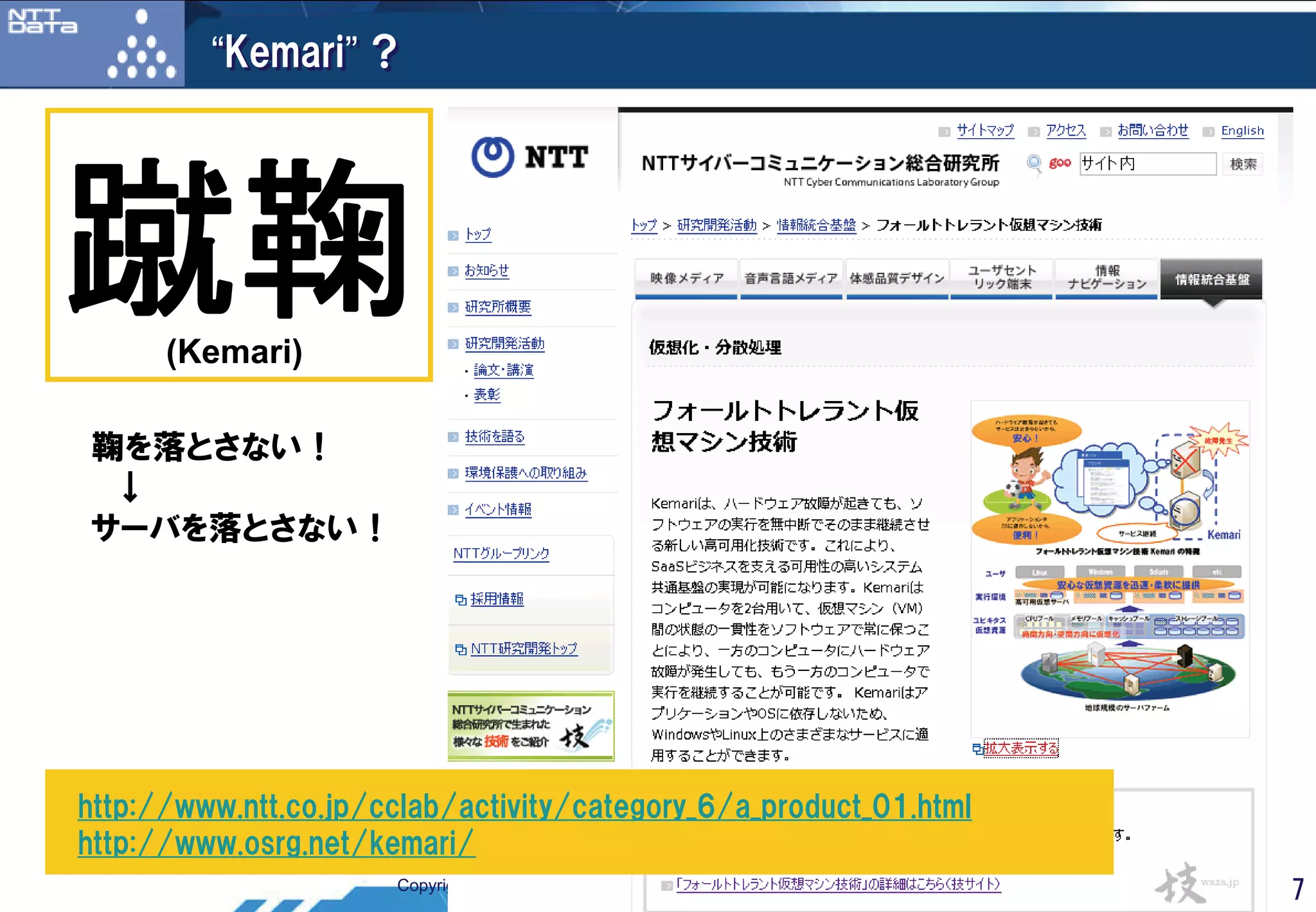Open the 音声言語メディア tab
The height and width of the screenshot is (912, 1316).
tap(791, 279)
